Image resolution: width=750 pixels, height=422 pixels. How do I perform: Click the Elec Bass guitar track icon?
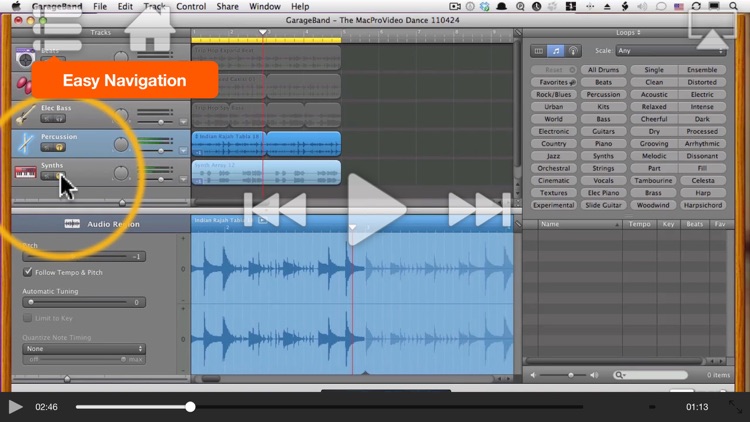click(25, 115)
